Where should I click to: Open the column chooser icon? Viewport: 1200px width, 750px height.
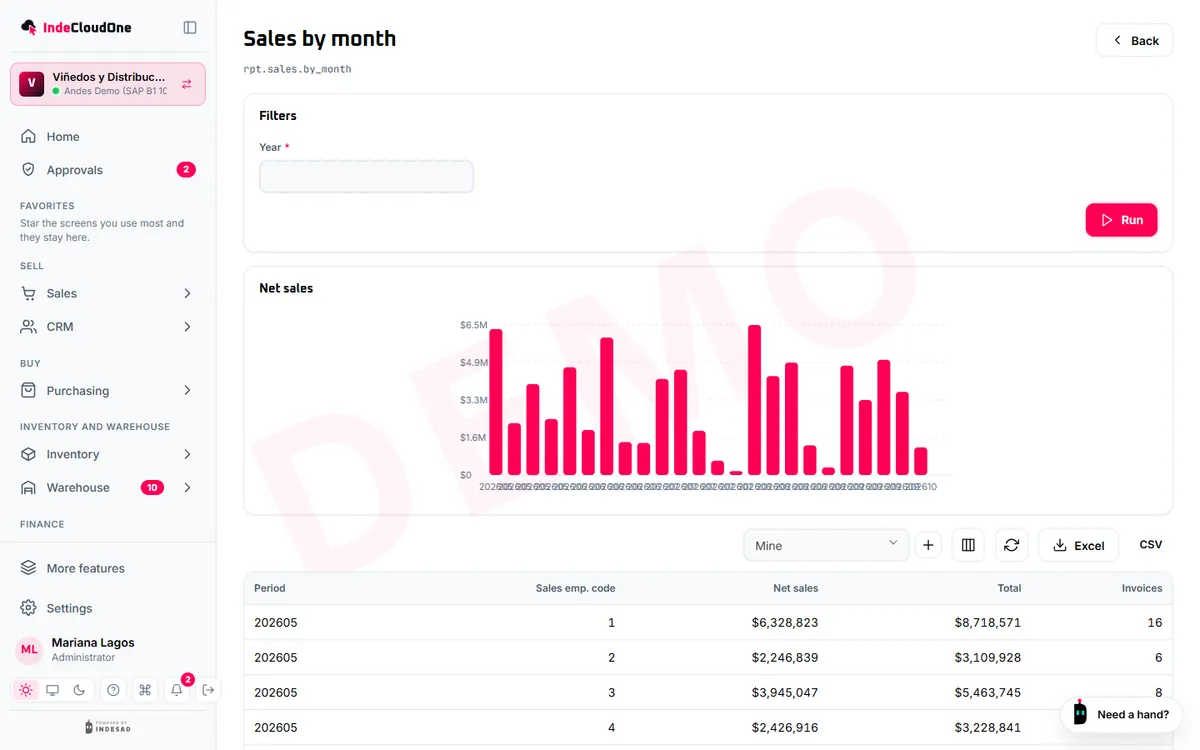tap(968, 545)
